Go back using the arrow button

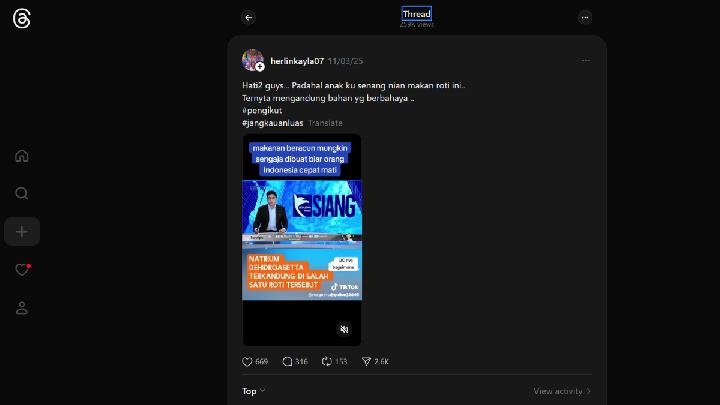[248, 17]
